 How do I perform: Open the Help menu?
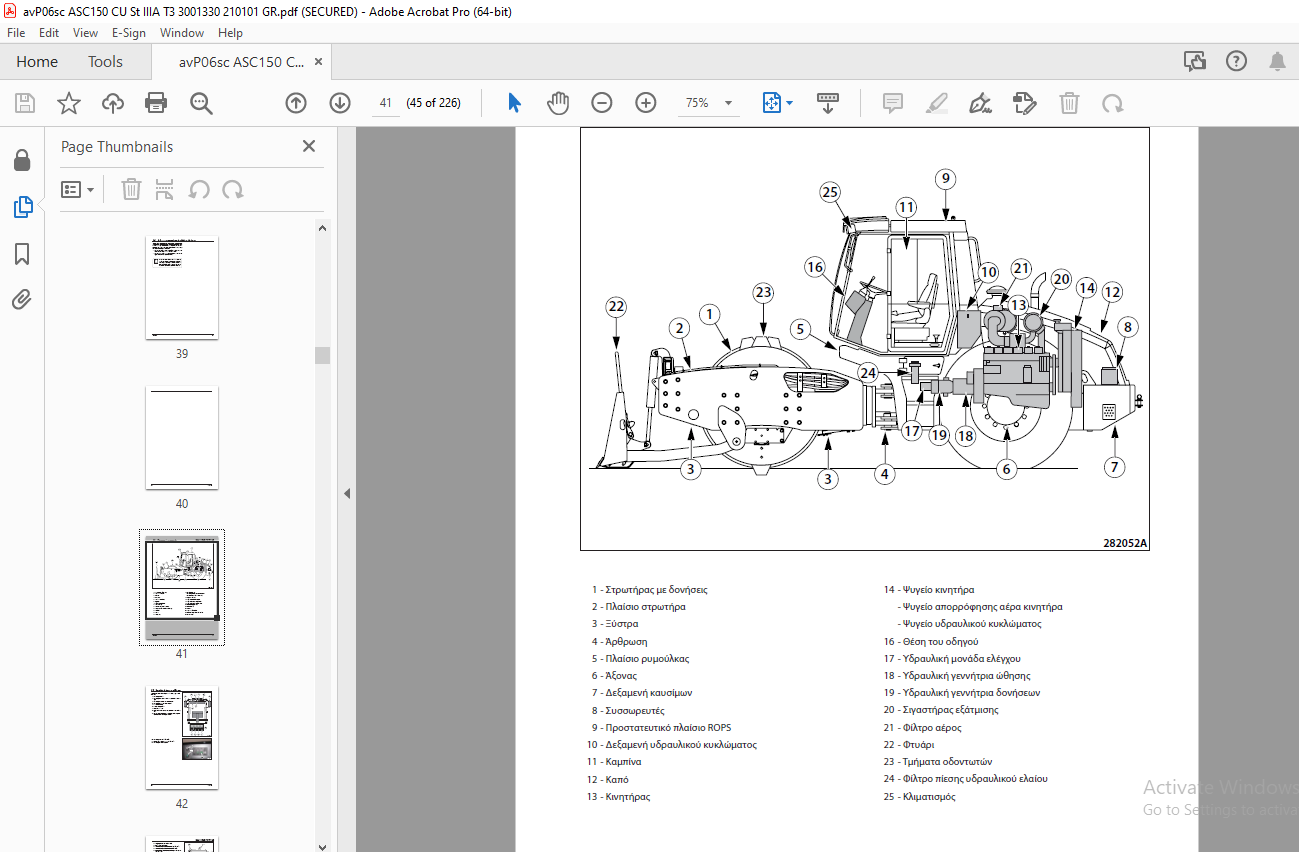tap(230, 33)
